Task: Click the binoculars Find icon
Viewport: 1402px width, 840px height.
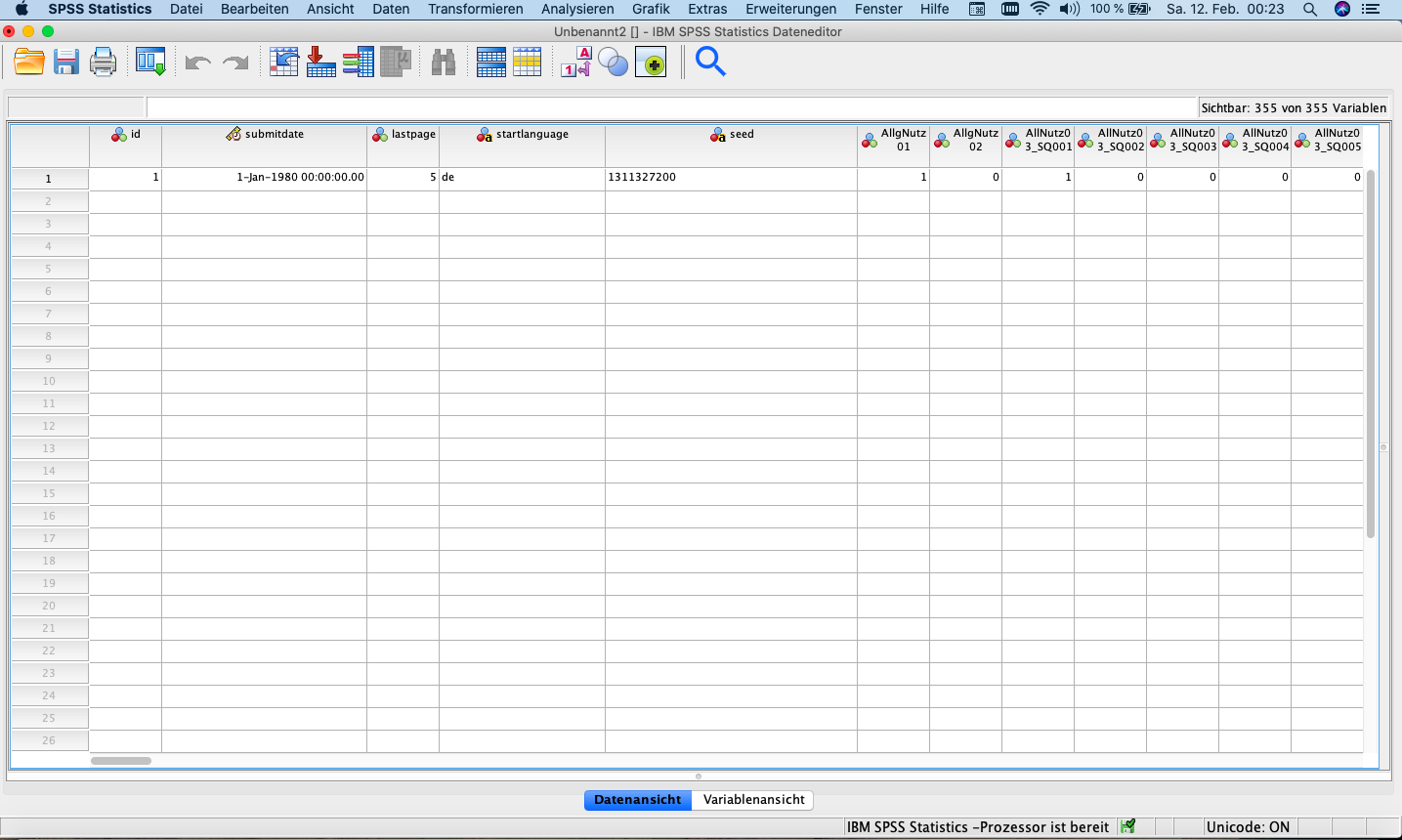Action: point(444,63)
